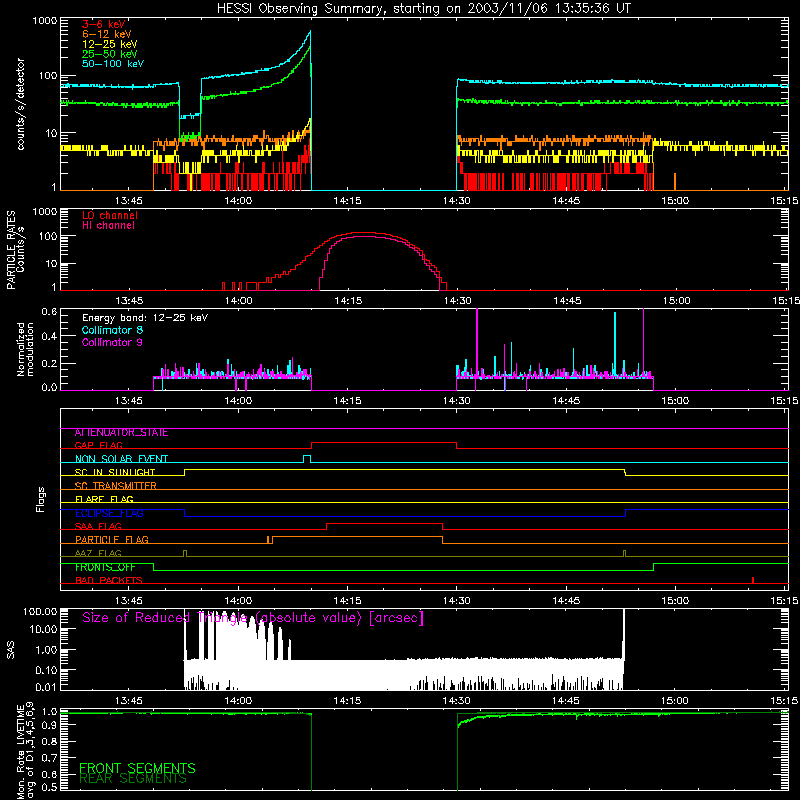Choose the cyan 50-100 keV legend label
The width and height of the screenshot is (800, 800).
click(x=113, y=64)
